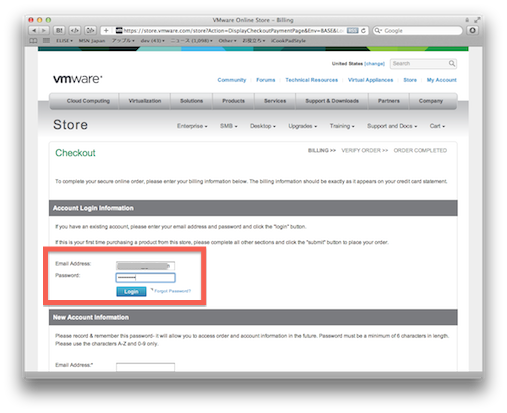Click the Safari back navigation arrow

click(34, 31)
